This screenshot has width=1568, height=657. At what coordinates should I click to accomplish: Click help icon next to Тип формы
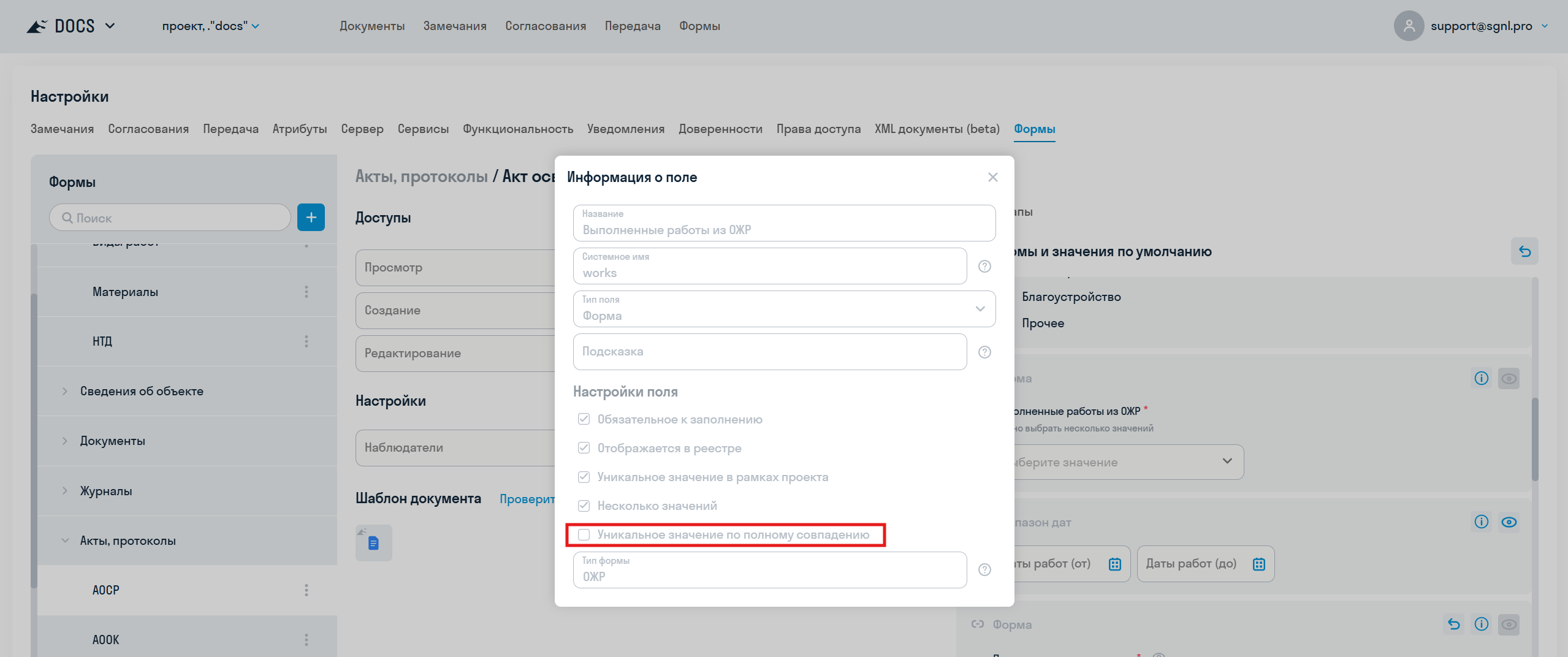click(984, 570)
